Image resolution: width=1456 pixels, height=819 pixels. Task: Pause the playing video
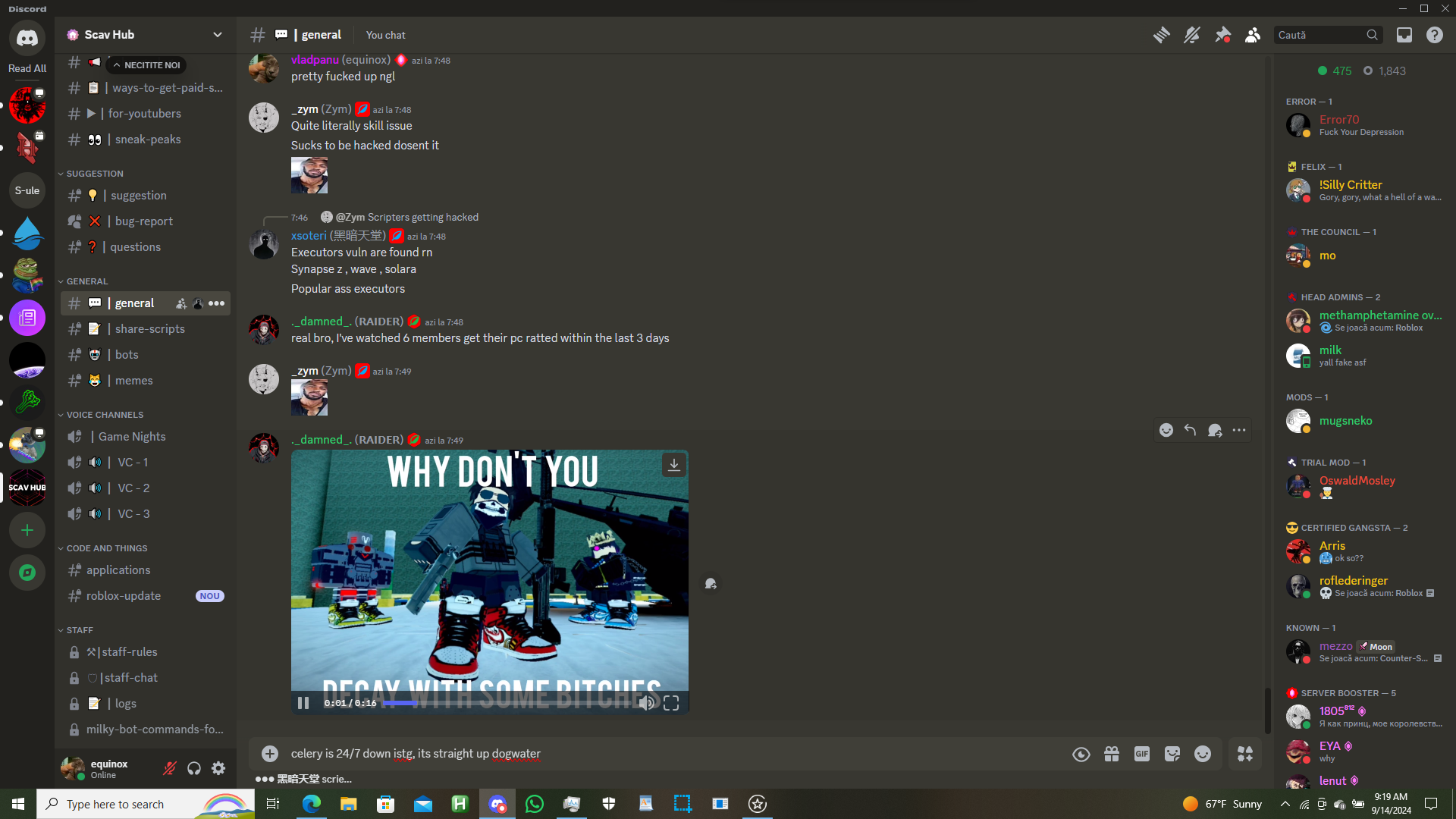(x=303, y=703)
